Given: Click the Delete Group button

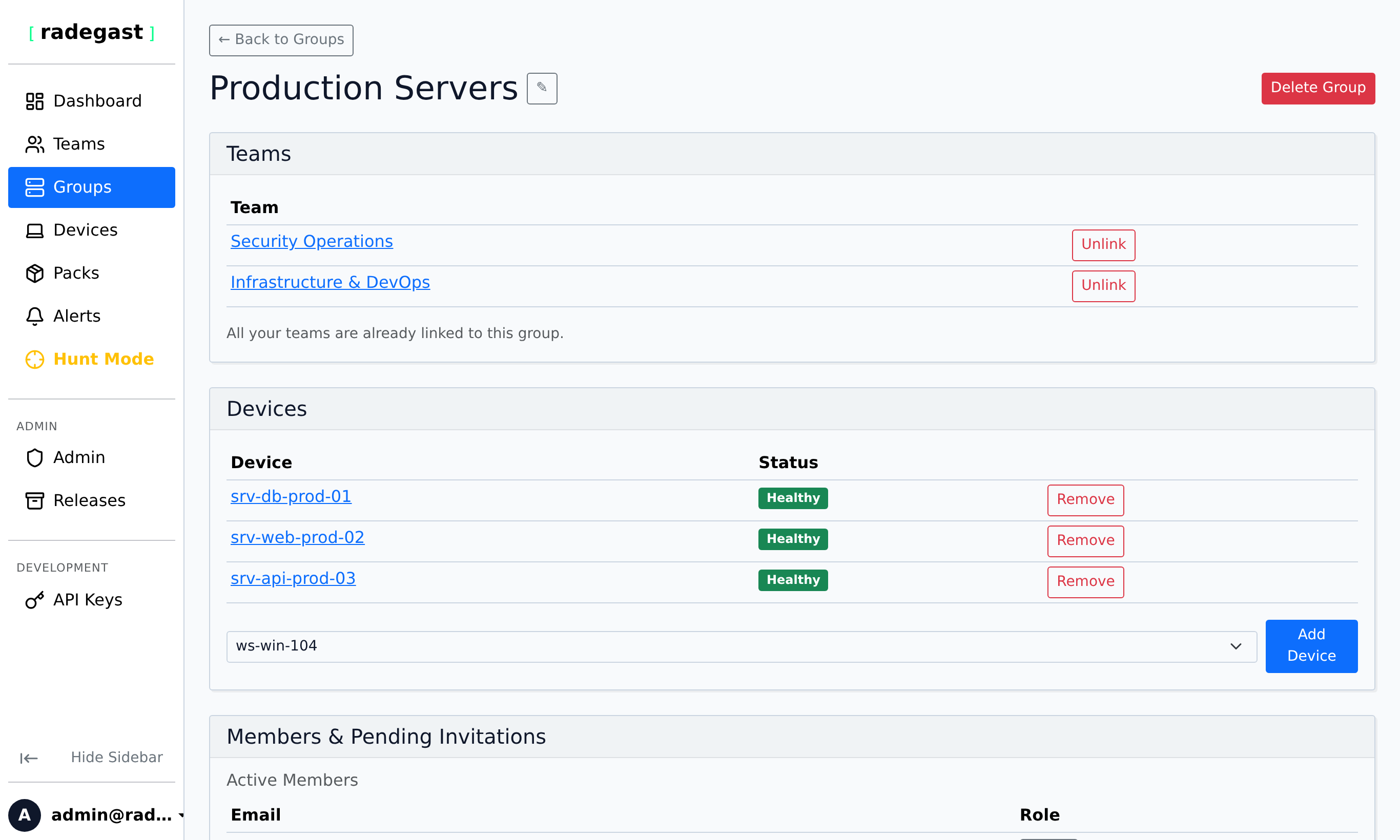Looking at the screenshot, I should [x=1318, y=88].
